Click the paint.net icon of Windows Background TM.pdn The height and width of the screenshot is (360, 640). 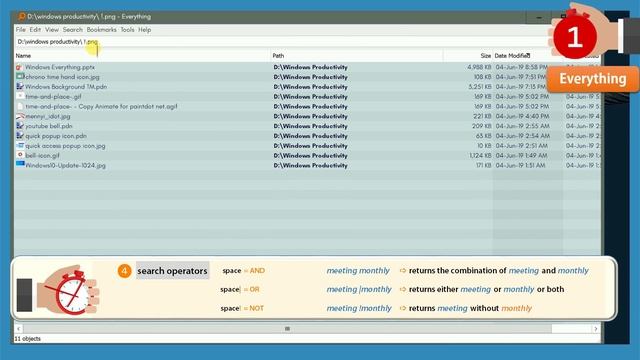pos(20,87)
